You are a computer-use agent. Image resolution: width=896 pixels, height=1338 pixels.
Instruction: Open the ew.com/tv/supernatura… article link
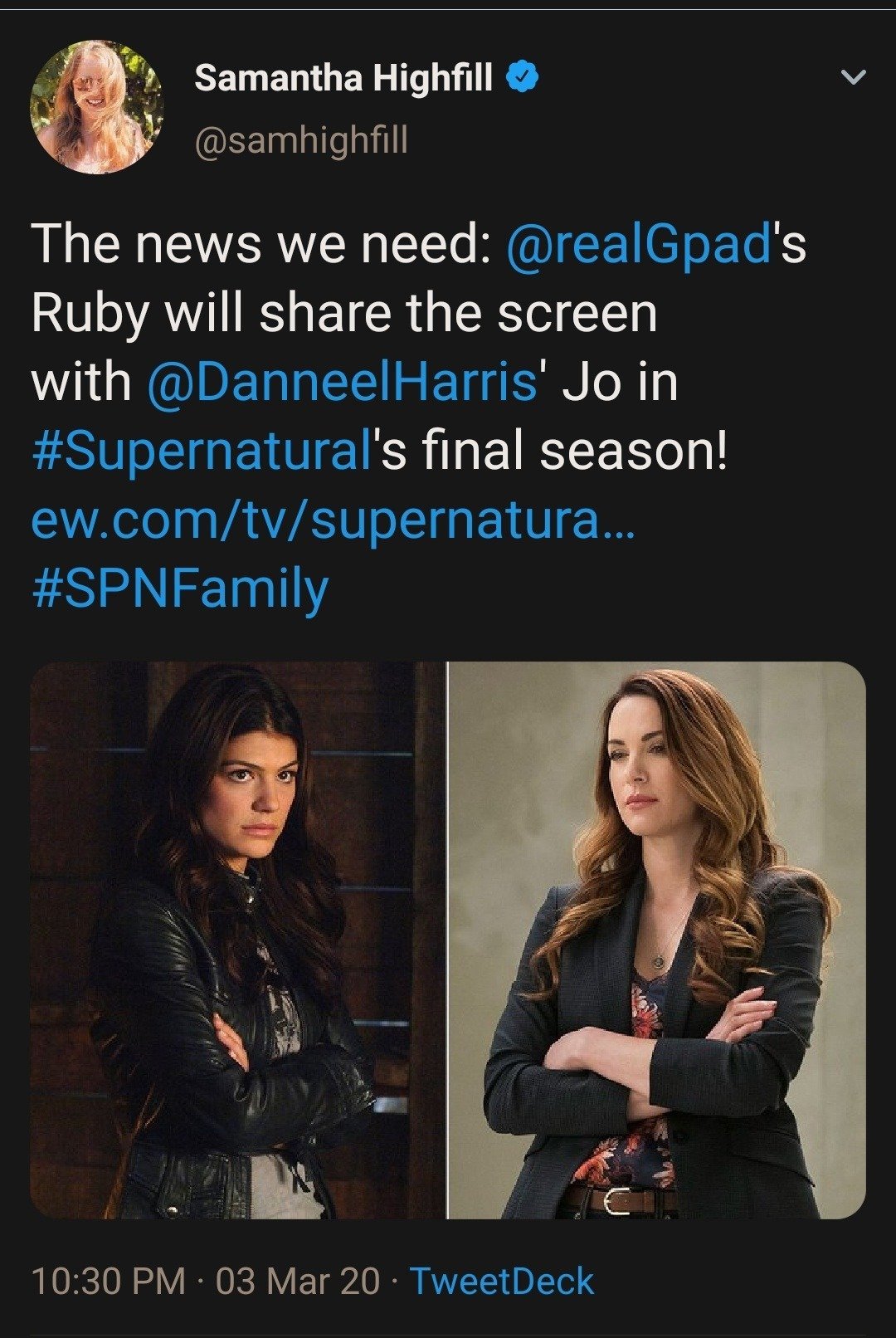pyautogui.click(x=334, y=522)
